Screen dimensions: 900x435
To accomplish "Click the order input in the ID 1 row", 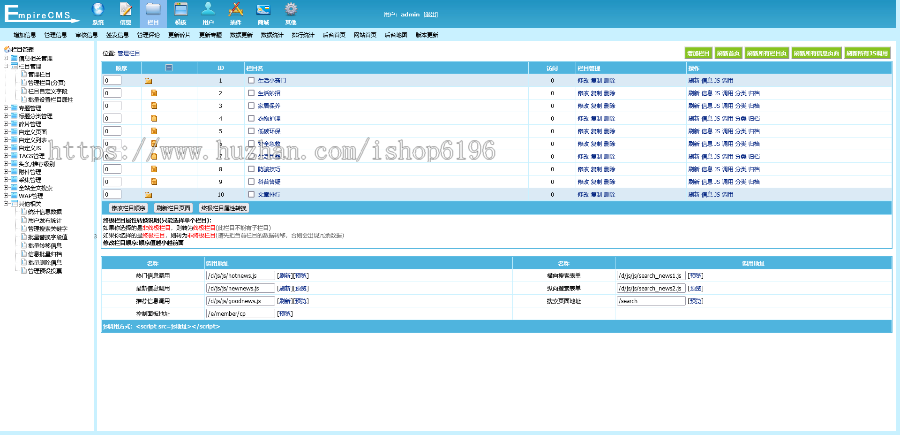I will 112,80.
